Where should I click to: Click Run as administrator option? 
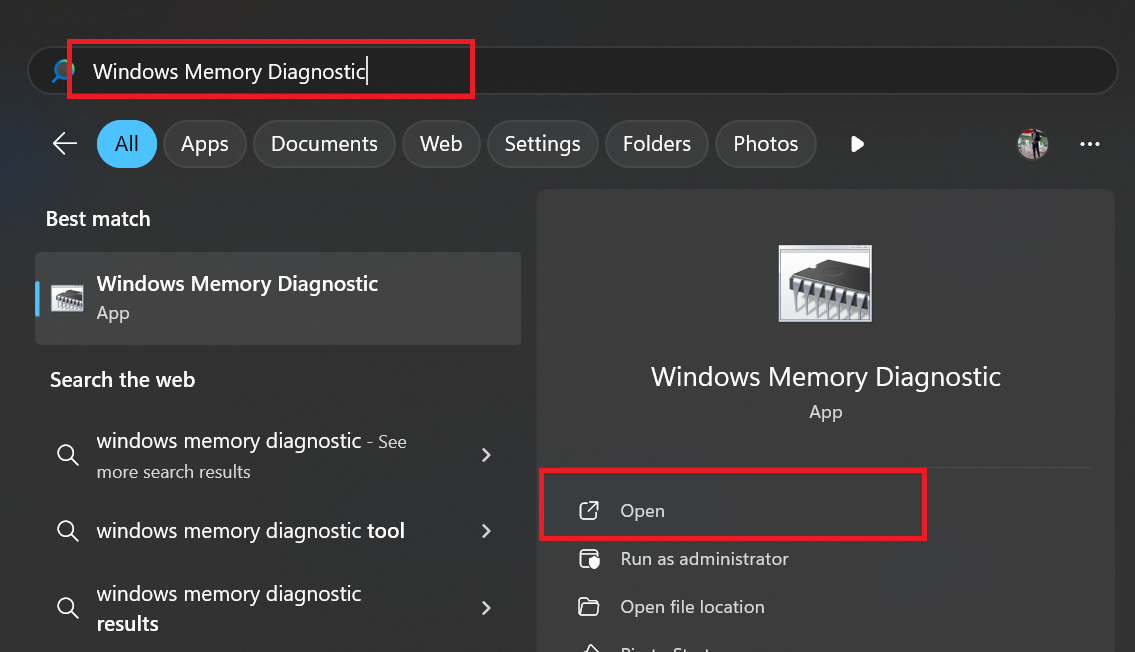click(x=704, y=559)
